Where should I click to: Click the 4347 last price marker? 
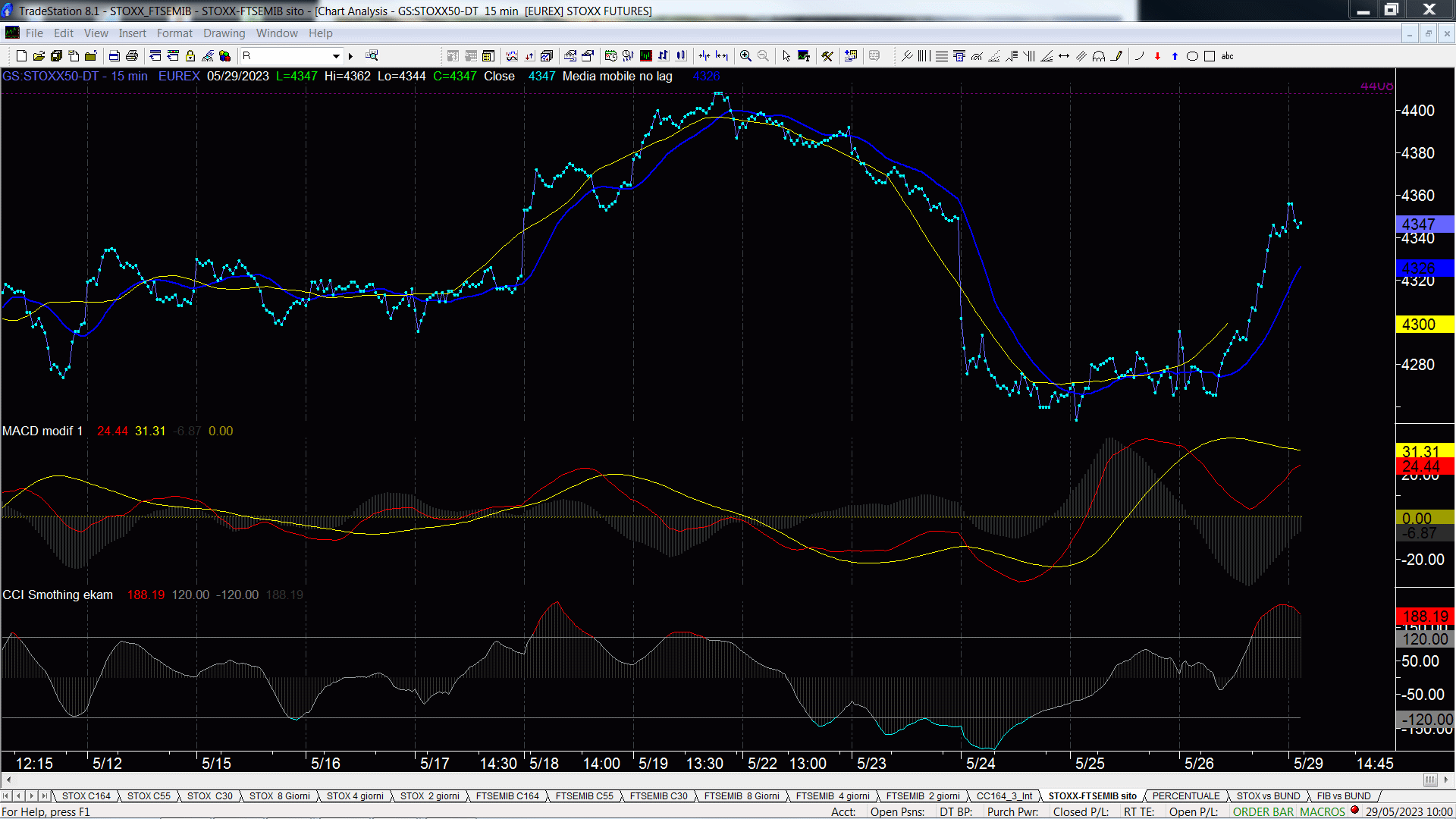point(1425,224)
